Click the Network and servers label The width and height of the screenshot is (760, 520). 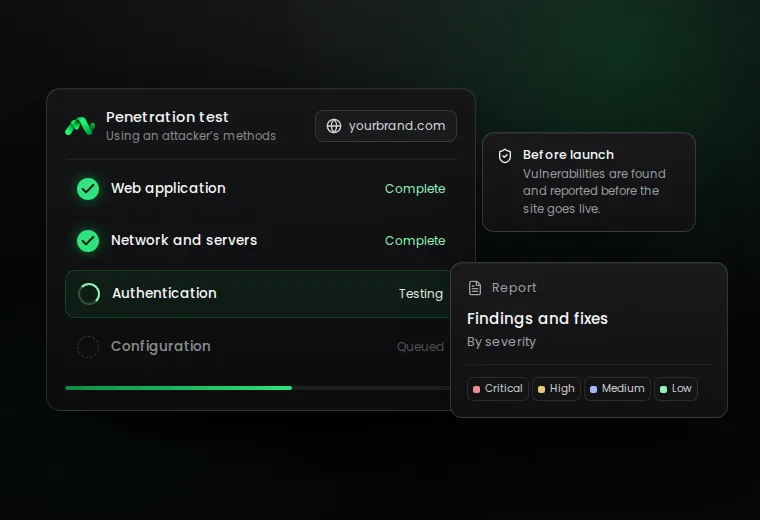184,240
